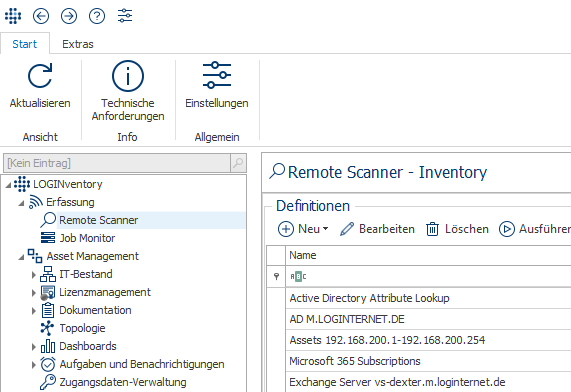571x392 pixels.
Task: Open the help question mark icon
Action: coord(97,16)
